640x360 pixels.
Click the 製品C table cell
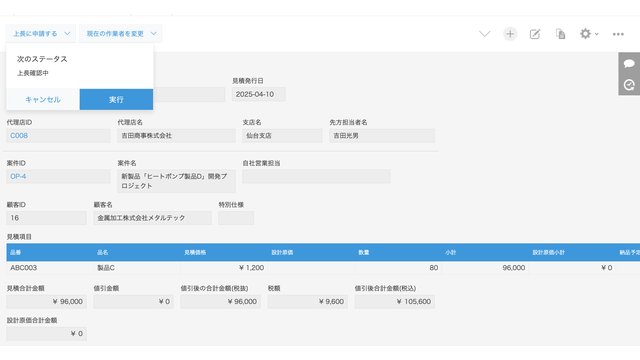(137, 268)
